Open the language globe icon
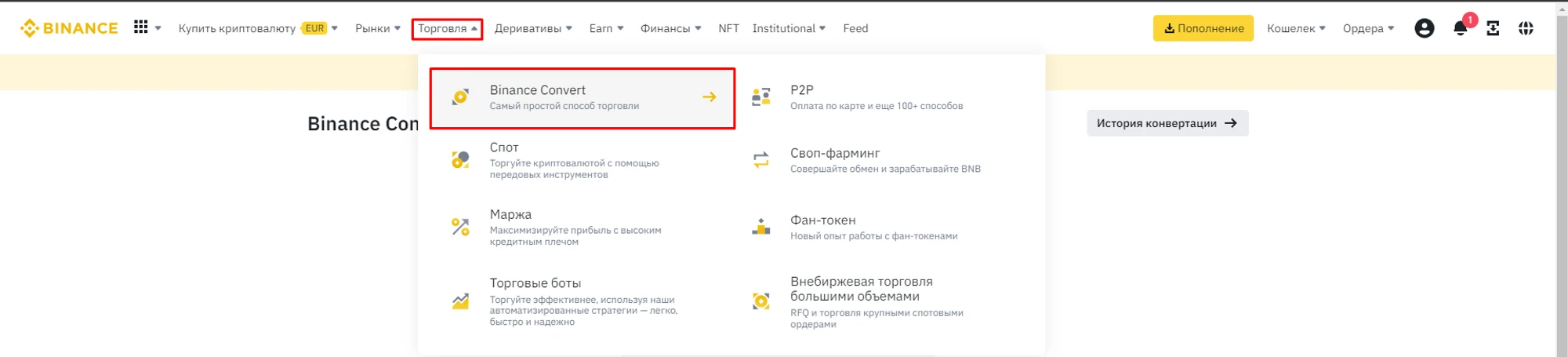The height and width of the screenshot is (357, 1568). pos(1526,28)
